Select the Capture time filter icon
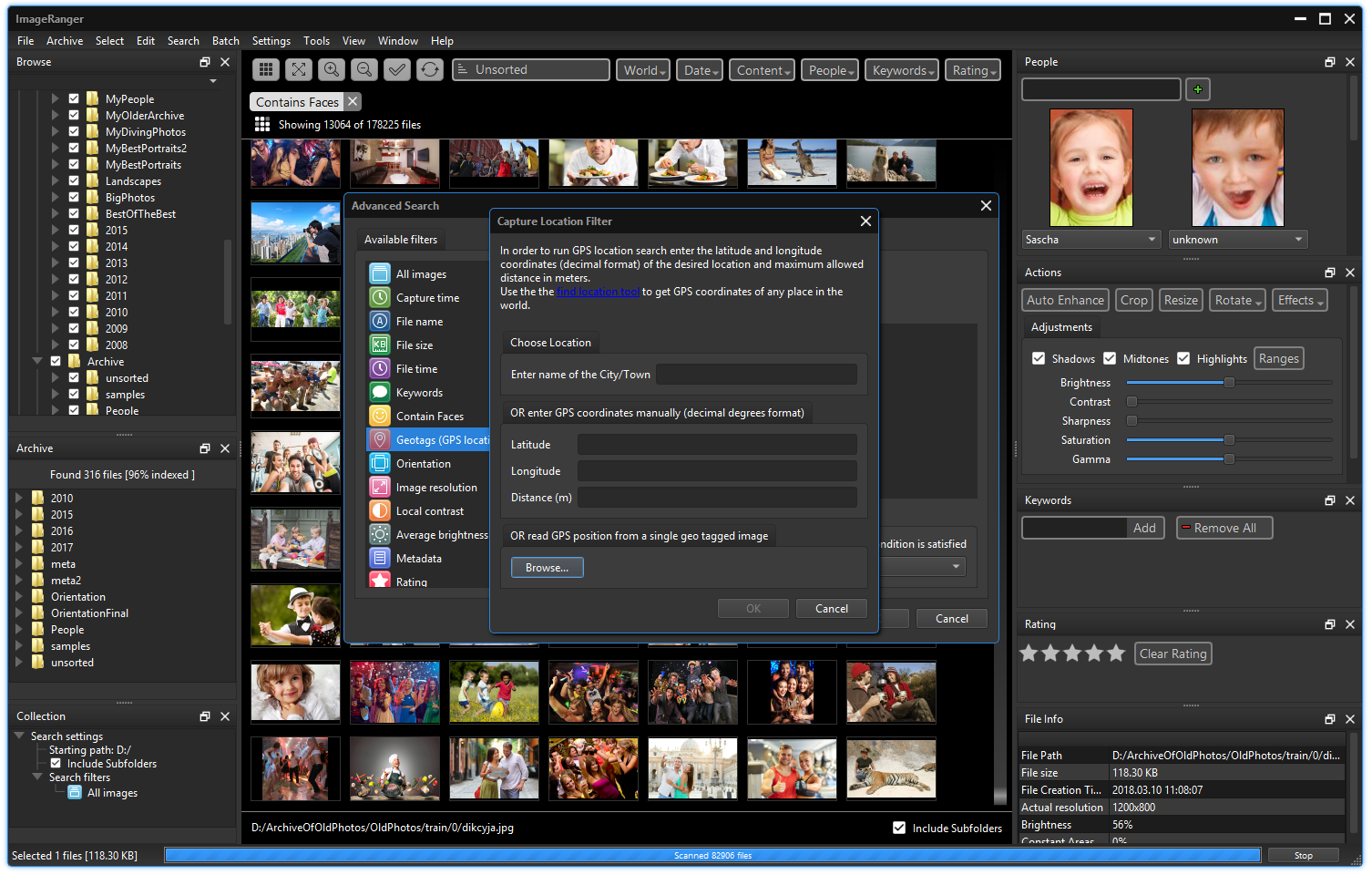The width and height of the screenshot is (1372, 875). click(380, 297)
